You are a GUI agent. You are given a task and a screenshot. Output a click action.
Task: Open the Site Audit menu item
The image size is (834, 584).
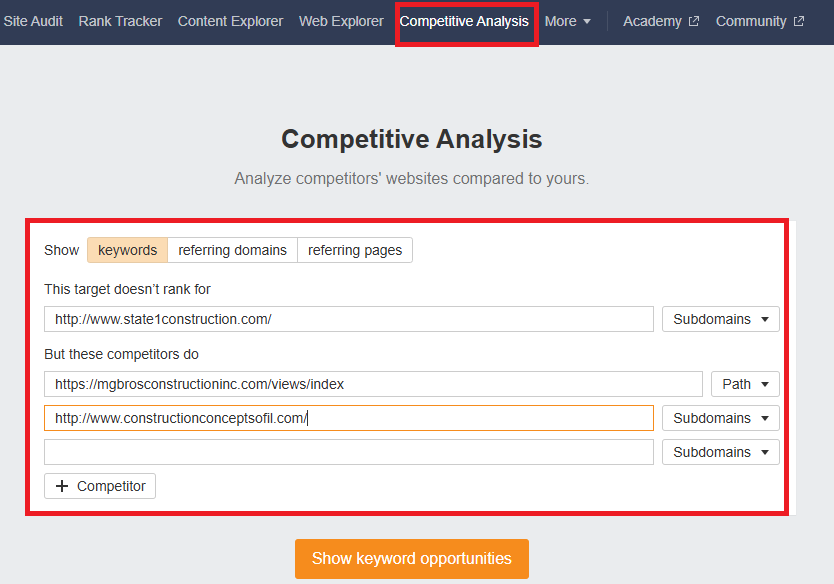pyautogui.click(x=32, y=21)
